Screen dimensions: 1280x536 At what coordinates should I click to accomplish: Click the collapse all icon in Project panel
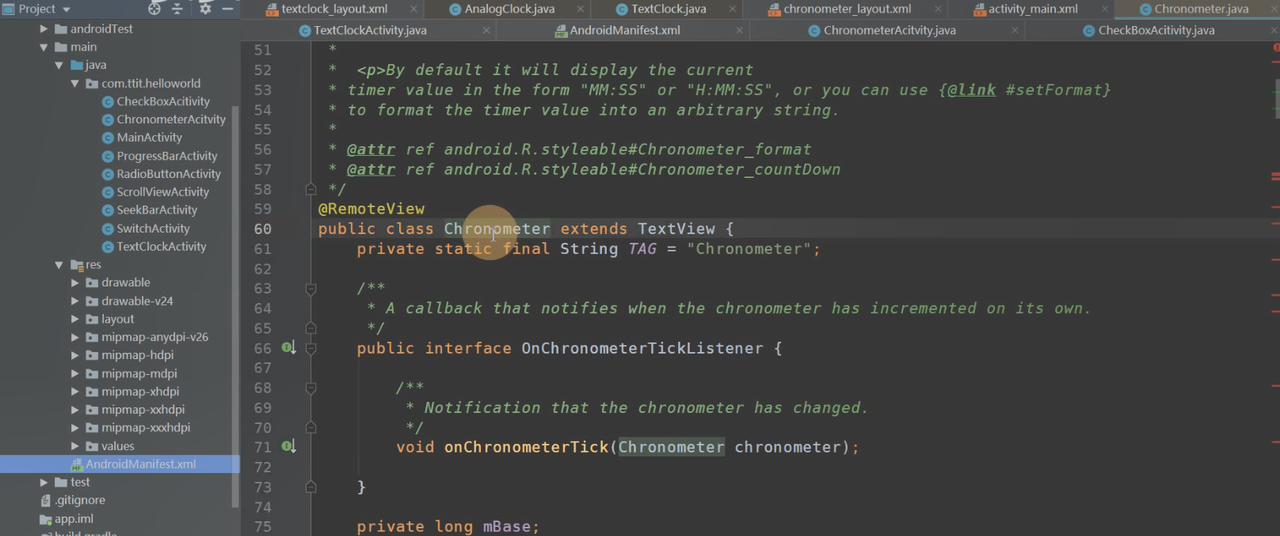click(x=179, y=9)
